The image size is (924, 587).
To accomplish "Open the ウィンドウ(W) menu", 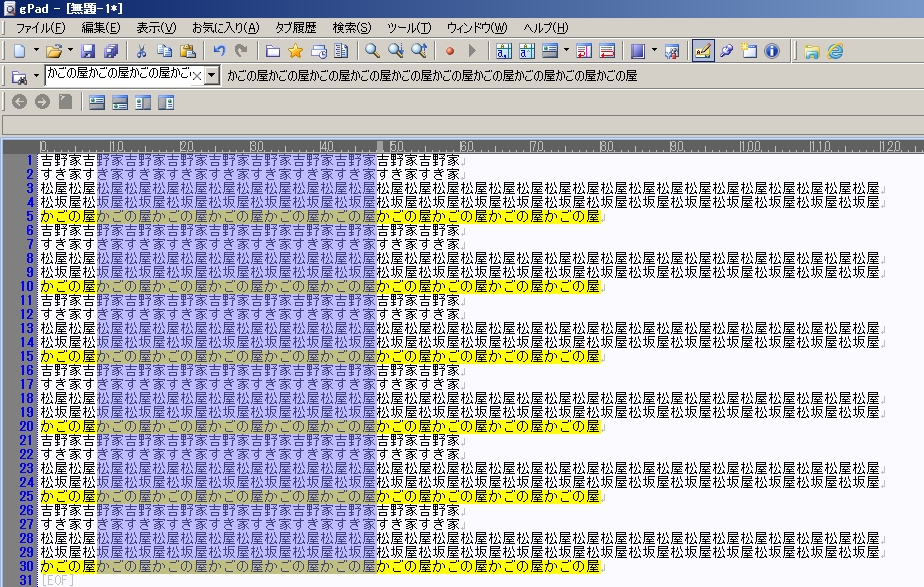I will coord(476,28).
